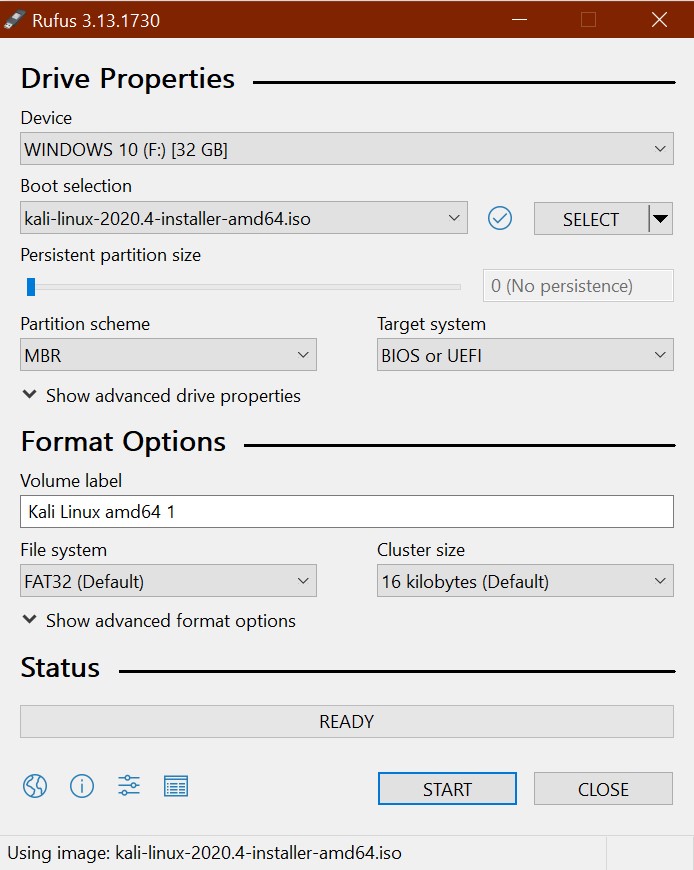Click the Rufus USB title icon
Screen dimensions: 694x870
pos(14,19)
